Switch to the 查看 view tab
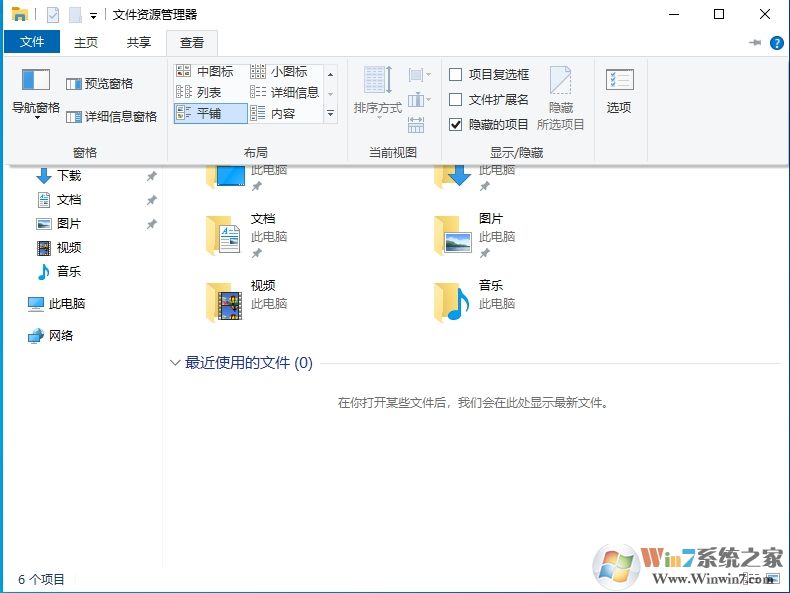 (x=192, y=43)
